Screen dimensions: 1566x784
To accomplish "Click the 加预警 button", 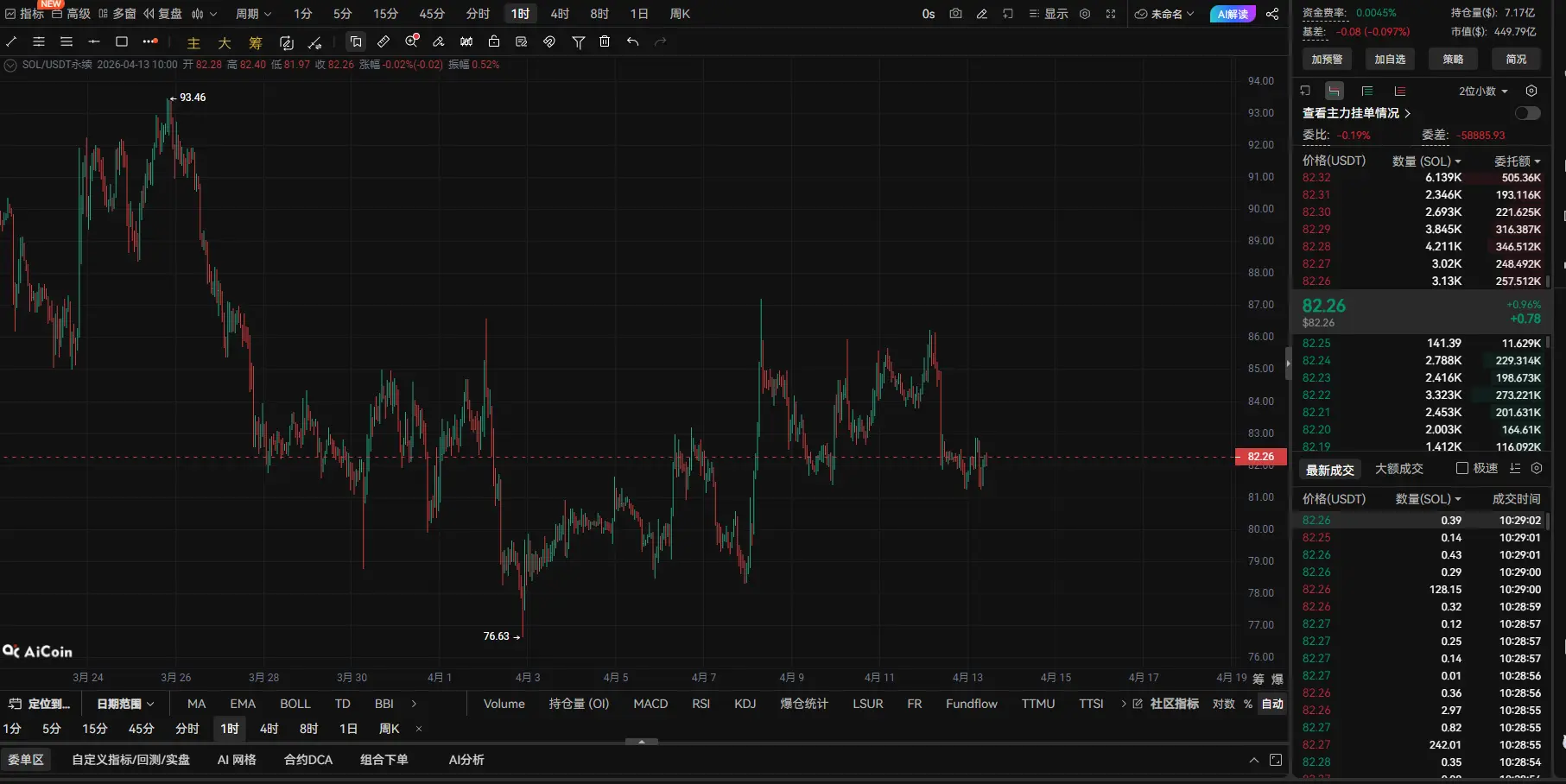I will (1327, 60).
